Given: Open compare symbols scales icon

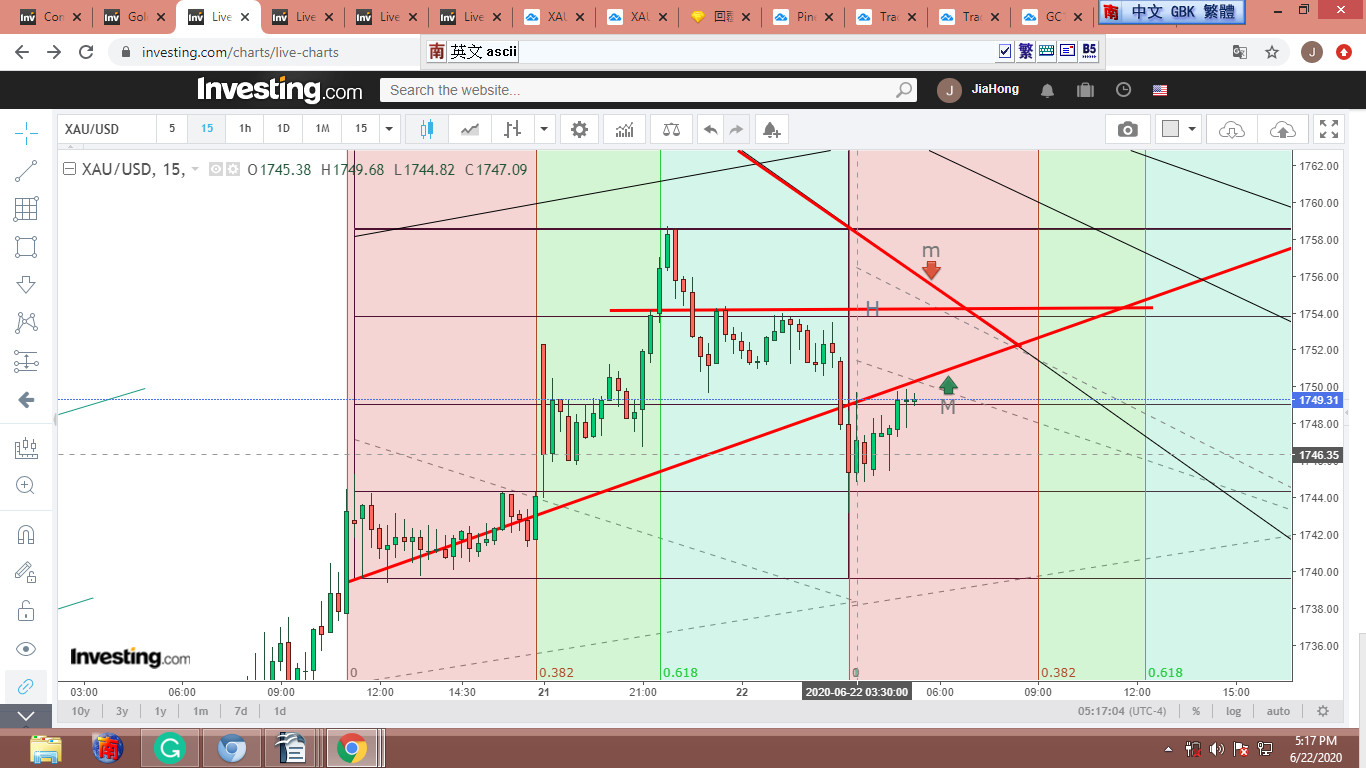Looking at the screenshot, I should [670, 129].
